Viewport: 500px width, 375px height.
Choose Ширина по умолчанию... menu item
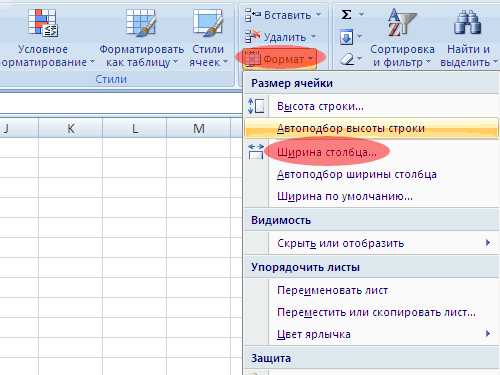click(371, 196)
